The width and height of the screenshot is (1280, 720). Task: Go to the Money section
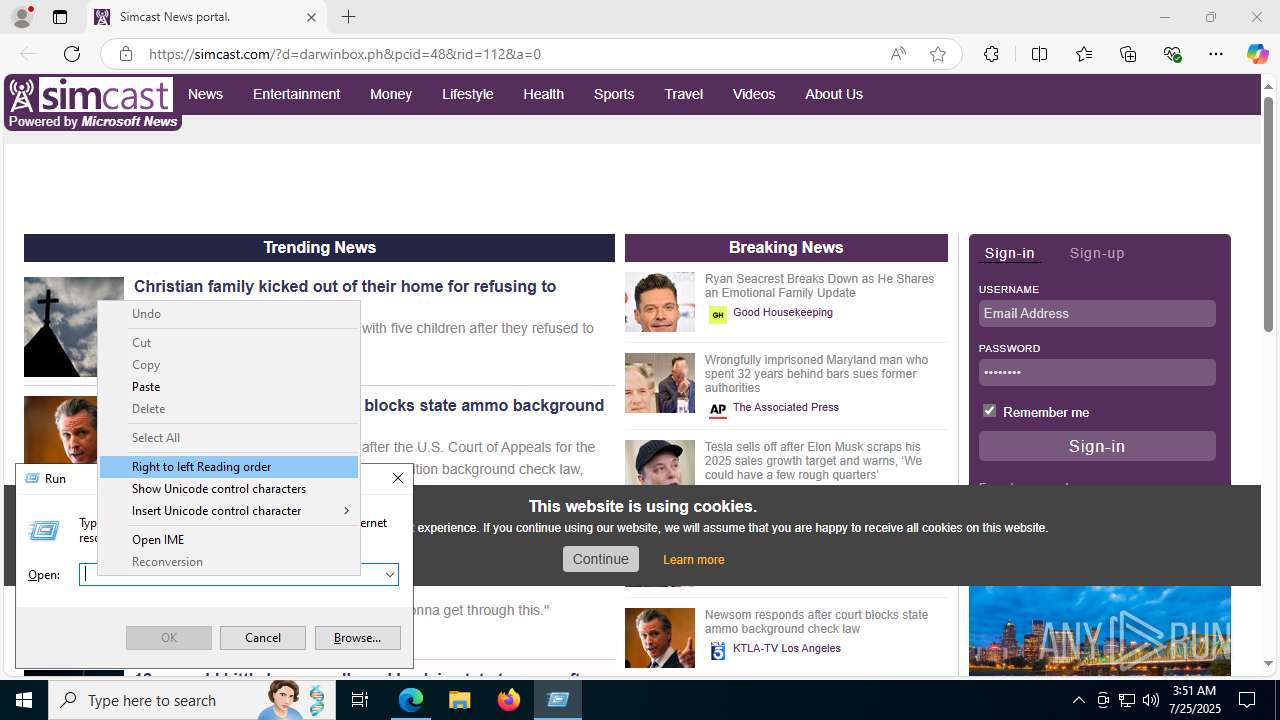pyautogui.click(x=391, y=94)
